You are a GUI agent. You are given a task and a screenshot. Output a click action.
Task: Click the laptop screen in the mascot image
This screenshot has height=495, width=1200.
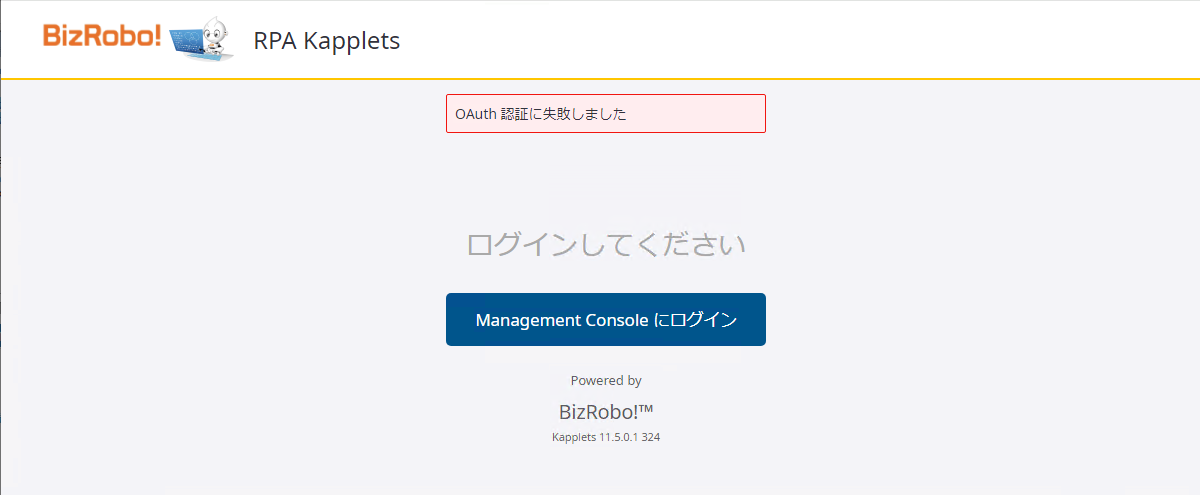point(187,42)
